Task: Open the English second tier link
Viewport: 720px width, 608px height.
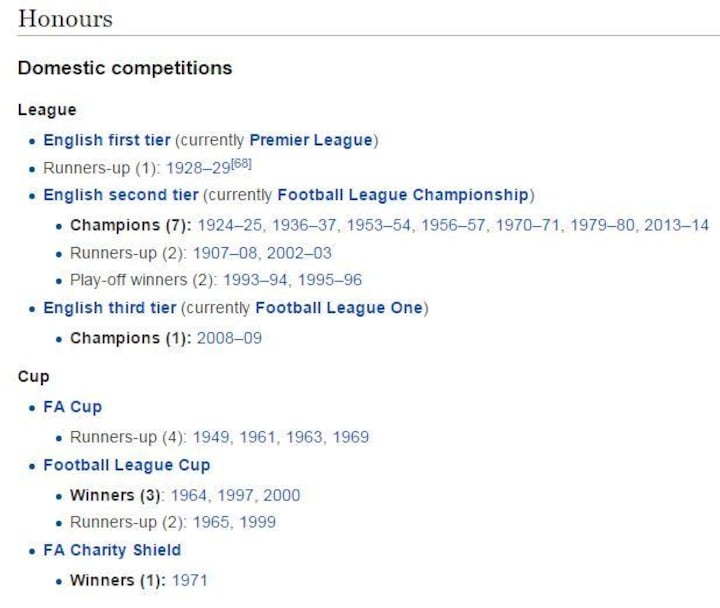Action: click(x=120, y=194)
